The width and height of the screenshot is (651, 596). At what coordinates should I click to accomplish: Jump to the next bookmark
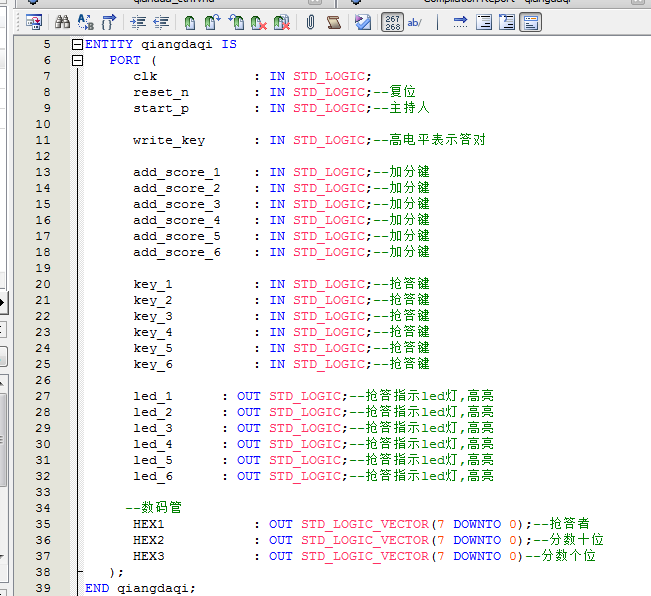tap(211, 22)
